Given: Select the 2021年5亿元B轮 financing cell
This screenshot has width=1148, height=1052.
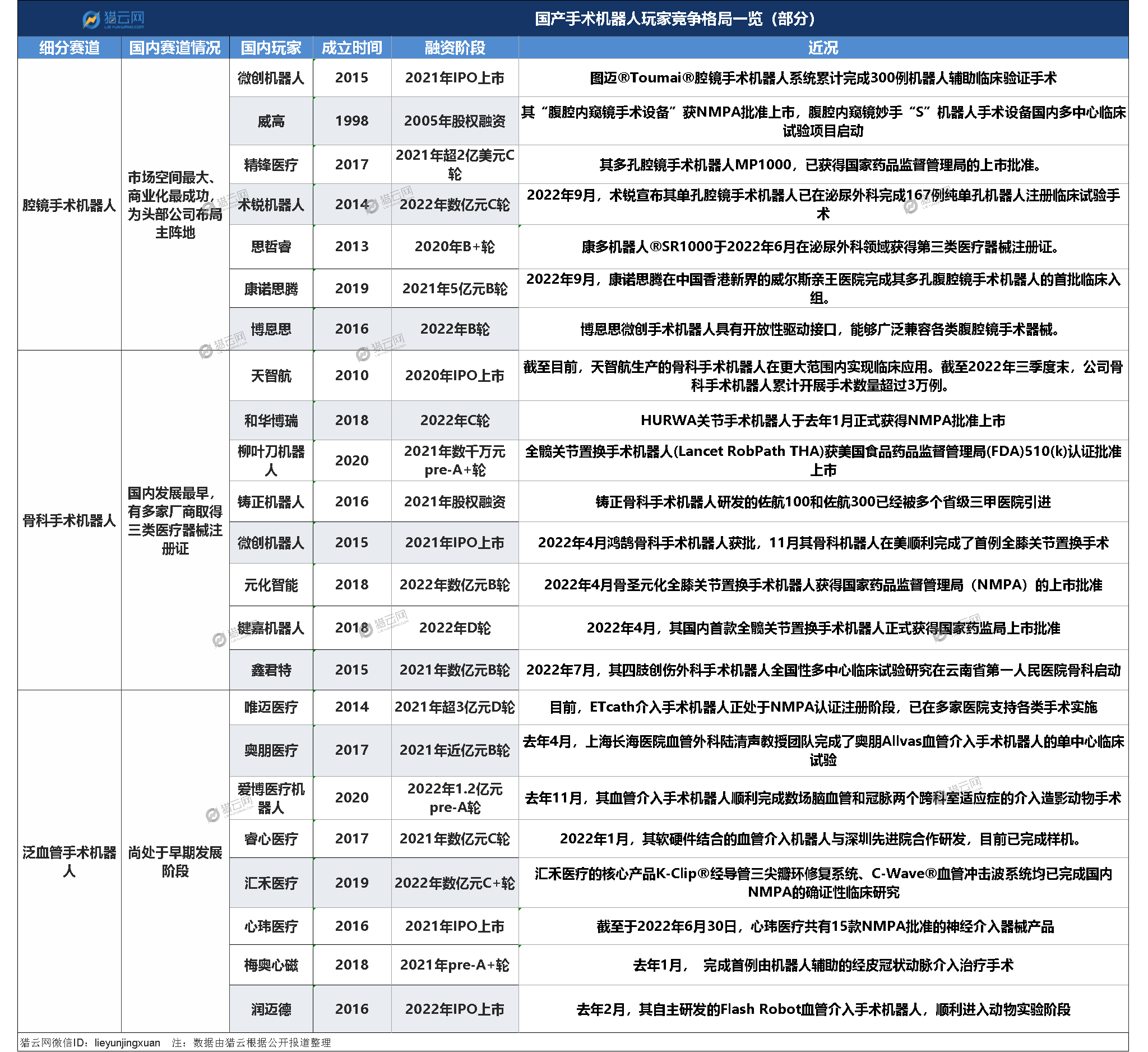Looking at the screenshot, I should tap(455, 289).
